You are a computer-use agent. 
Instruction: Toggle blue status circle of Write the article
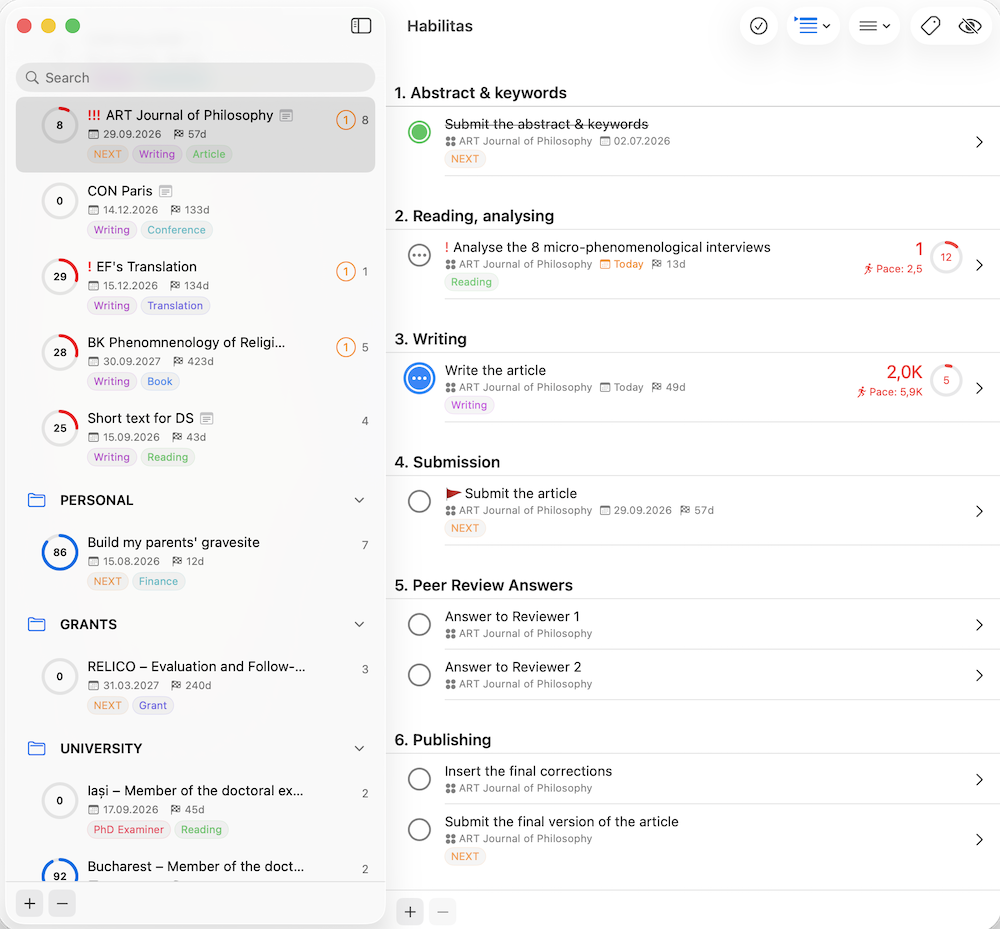(x=419, y=378)
